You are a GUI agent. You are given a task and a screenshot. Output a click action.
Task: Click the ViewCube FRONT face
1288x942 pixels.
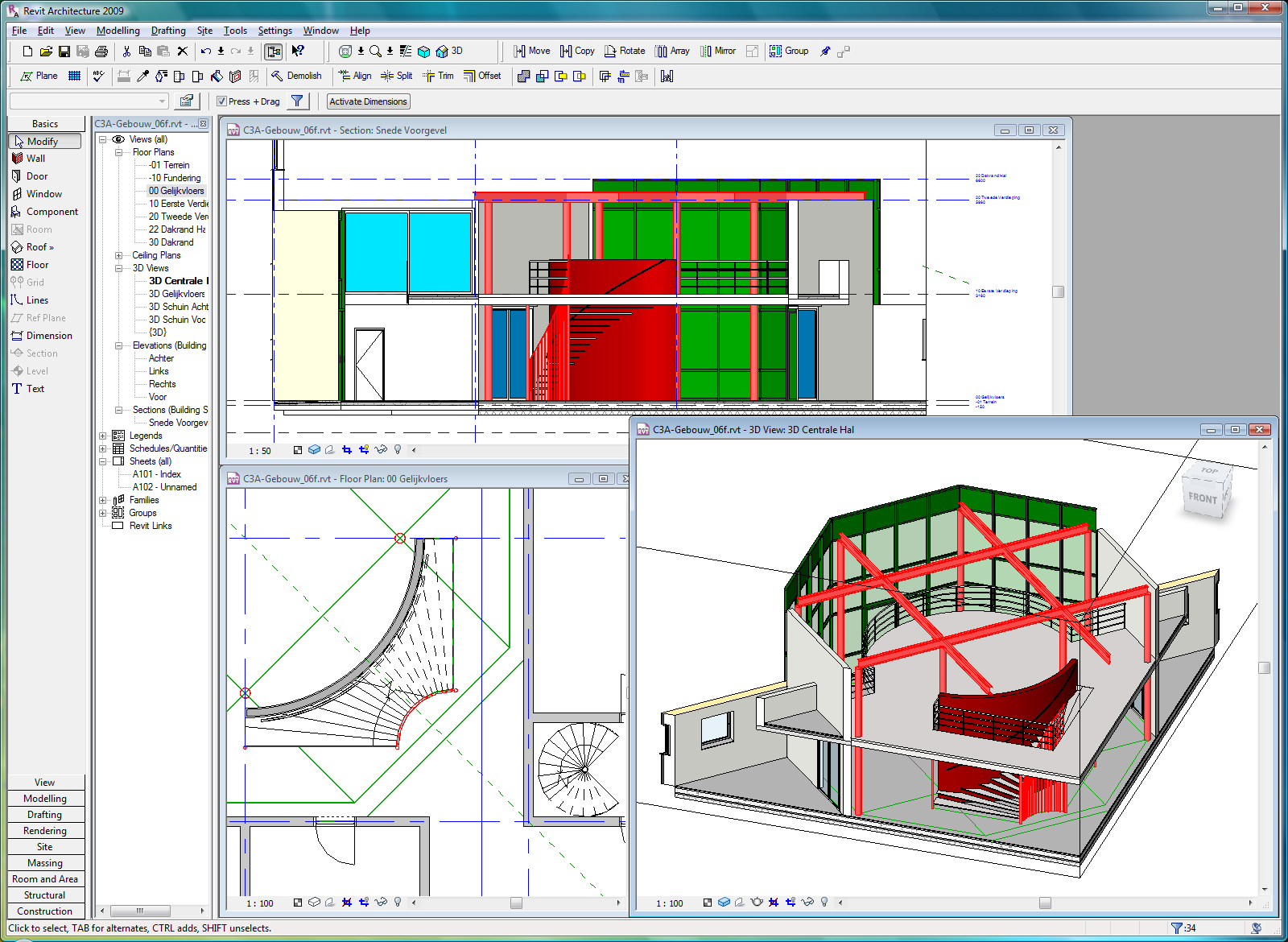point(1203,498)
